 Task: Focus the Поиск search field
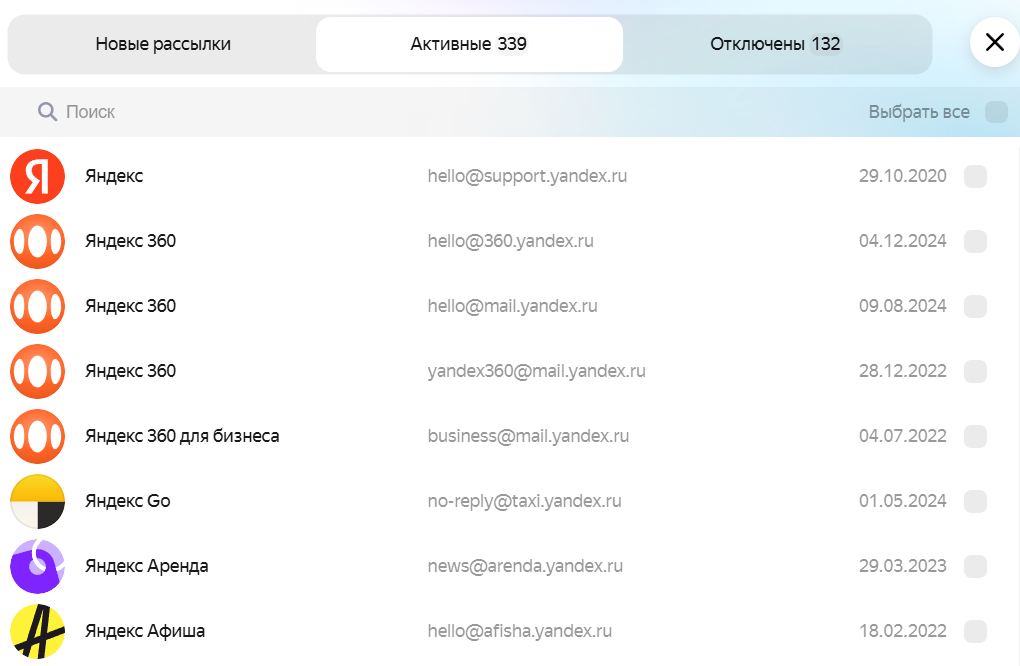tap(300, 112)
